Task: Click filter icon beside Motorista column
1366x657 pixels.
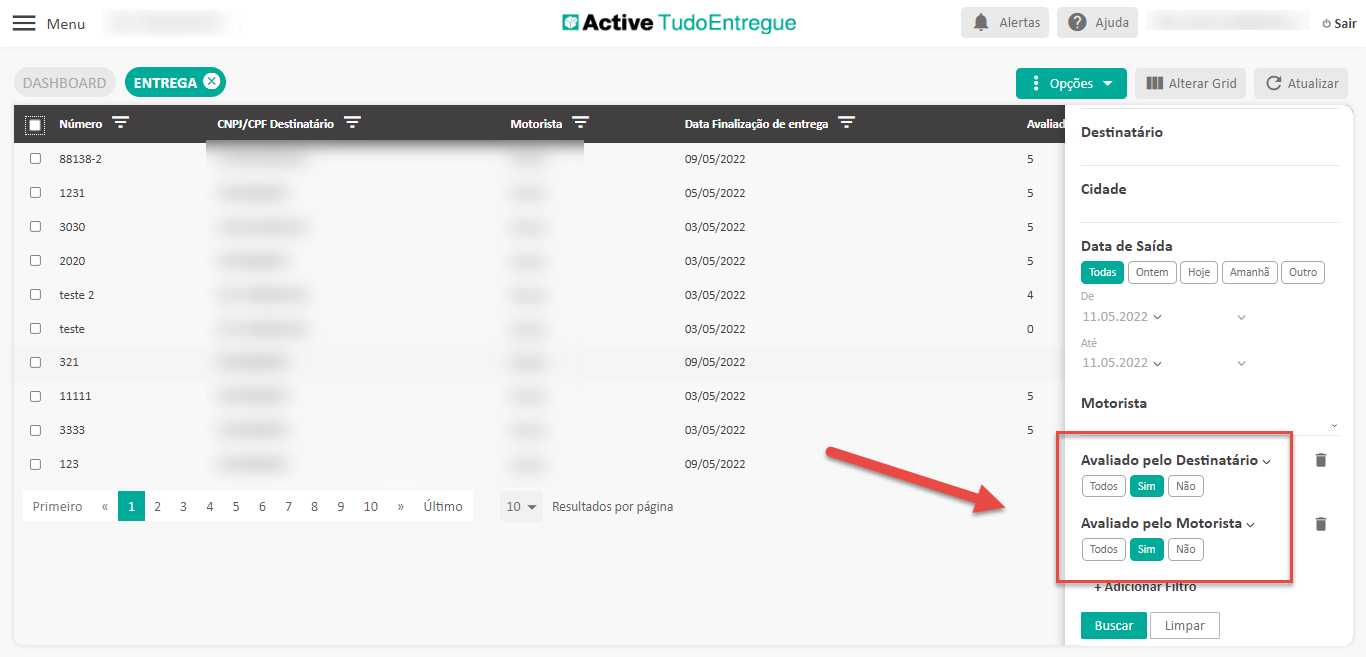Action: coord(580,123)
